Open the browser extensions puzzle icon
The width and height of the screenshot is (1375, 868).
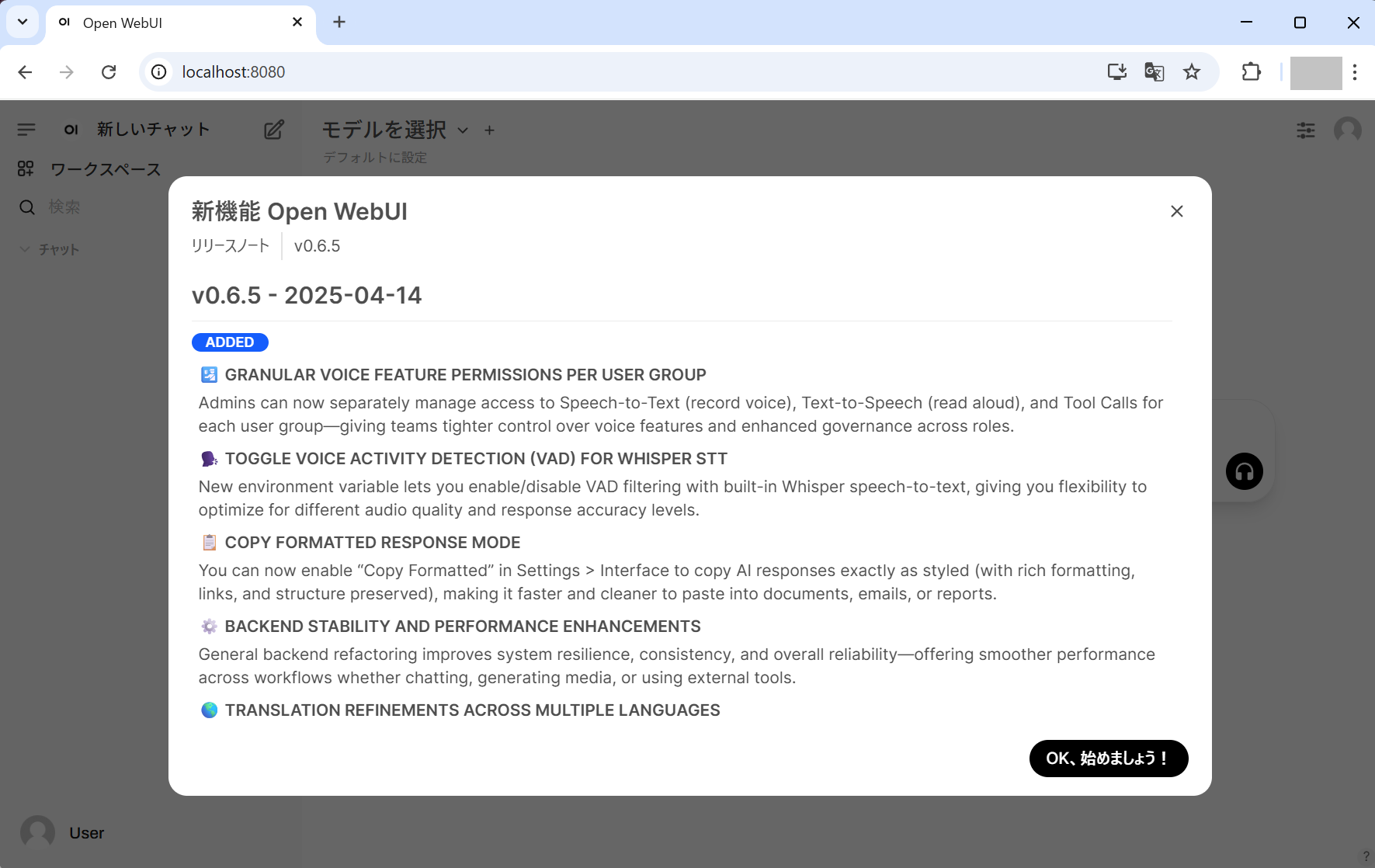coord(1251,72)
